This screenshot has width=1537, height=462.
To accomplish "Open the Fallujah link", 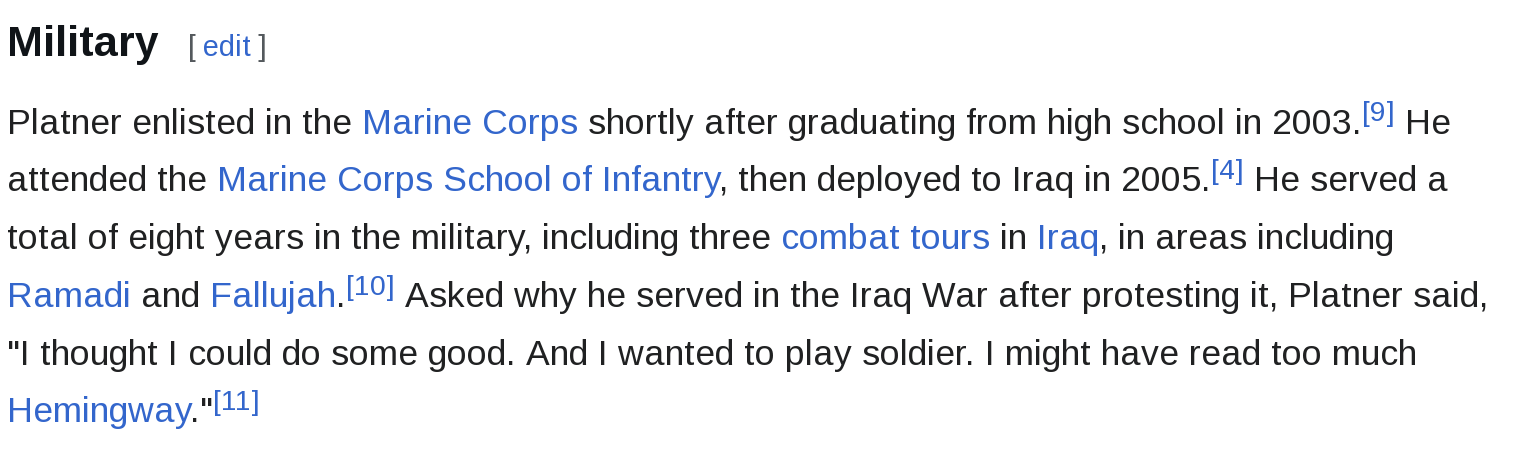I will coord(273,296).
